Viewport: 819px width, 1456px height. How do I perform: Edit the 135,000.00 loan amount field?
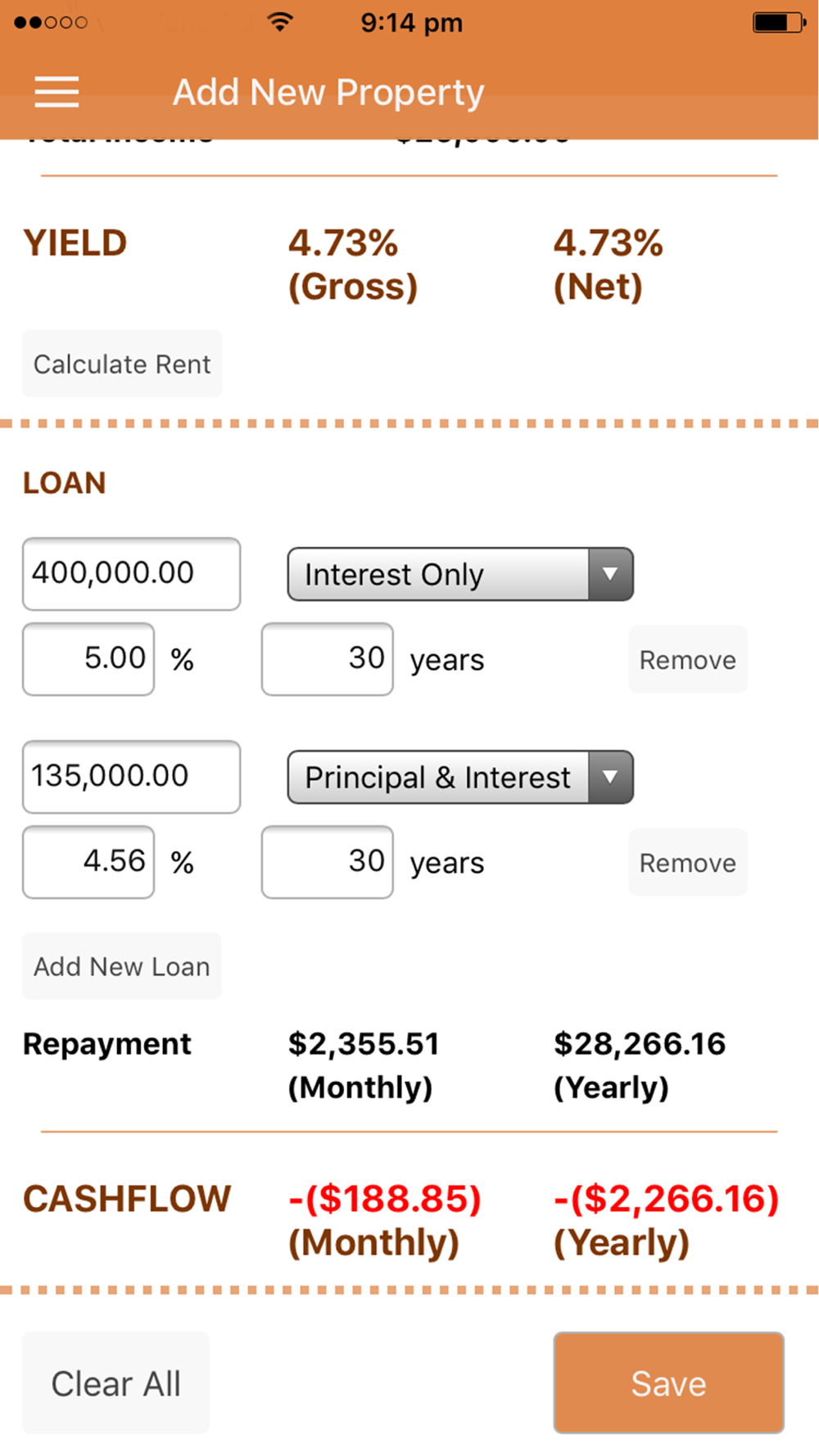click(x=131, y=776)
